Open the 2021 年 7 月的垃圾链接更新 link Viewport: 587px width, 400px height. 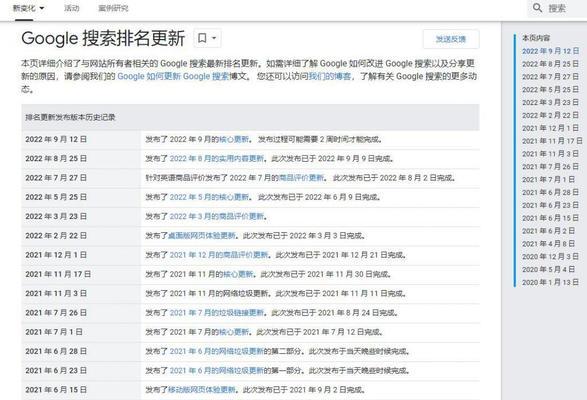click(217, 313)
